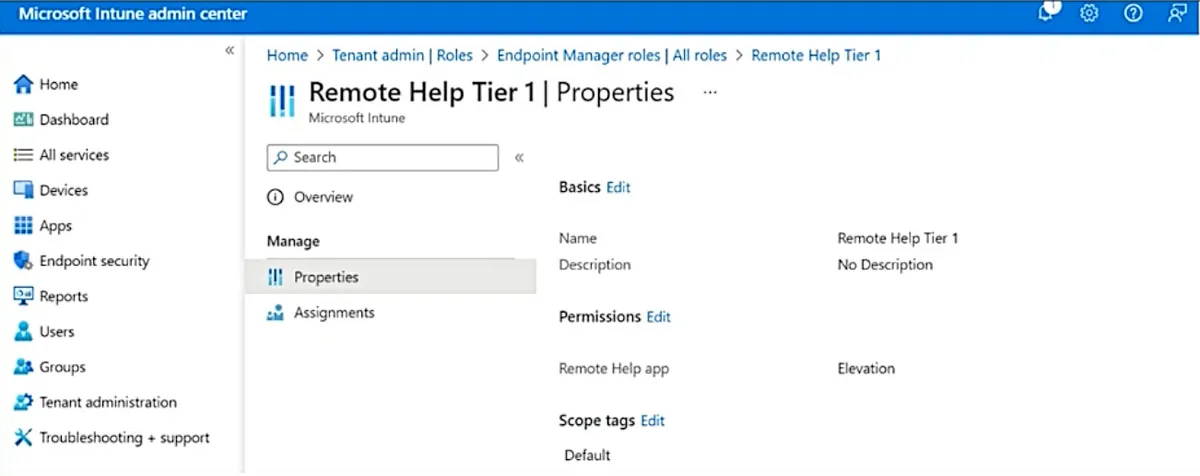
Task: Open Tenant admin | Roles breadcrumb
Action: coord(402,56)
